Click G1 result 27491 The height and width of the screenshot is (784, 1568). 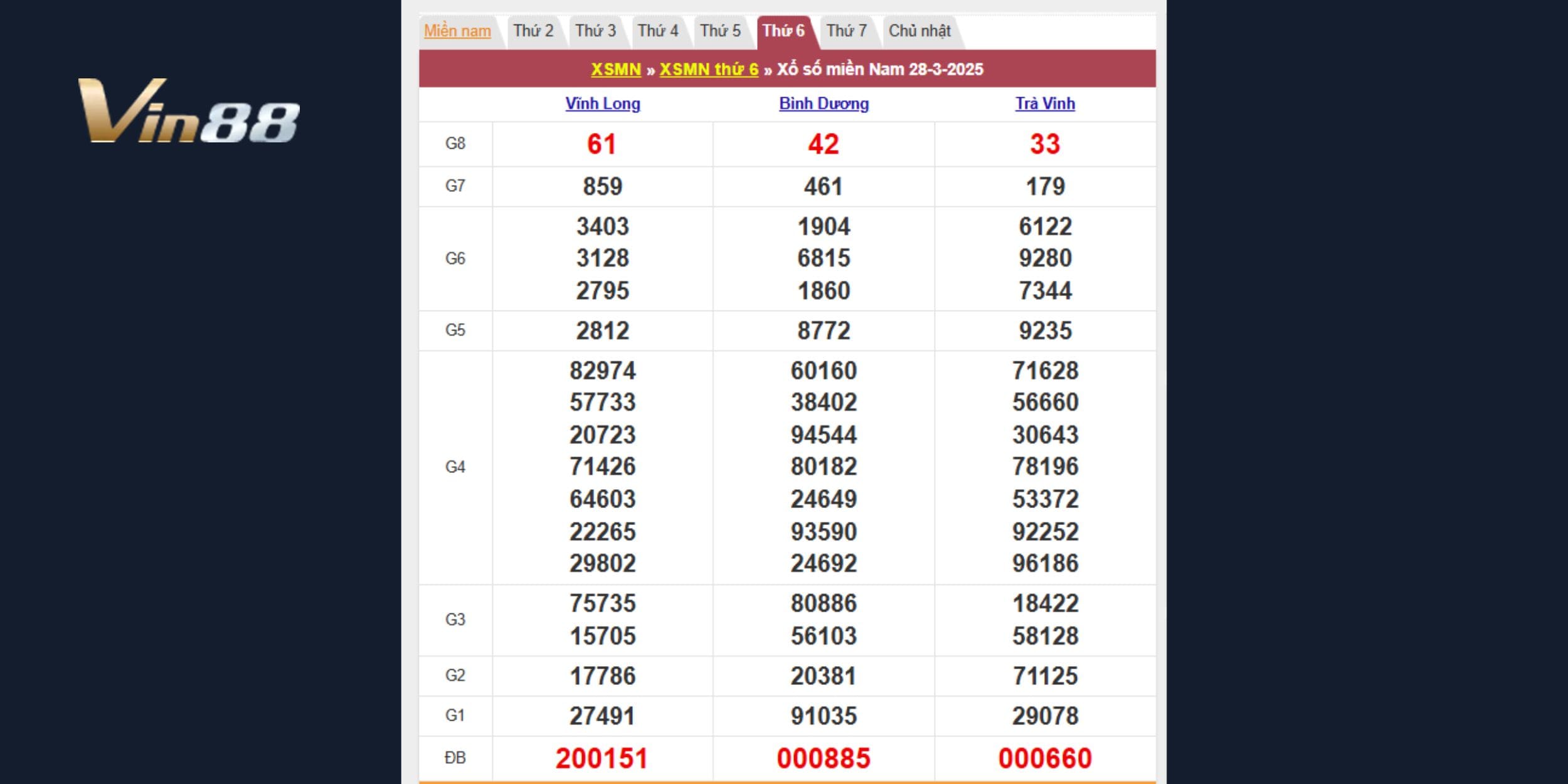pos(603,716)
